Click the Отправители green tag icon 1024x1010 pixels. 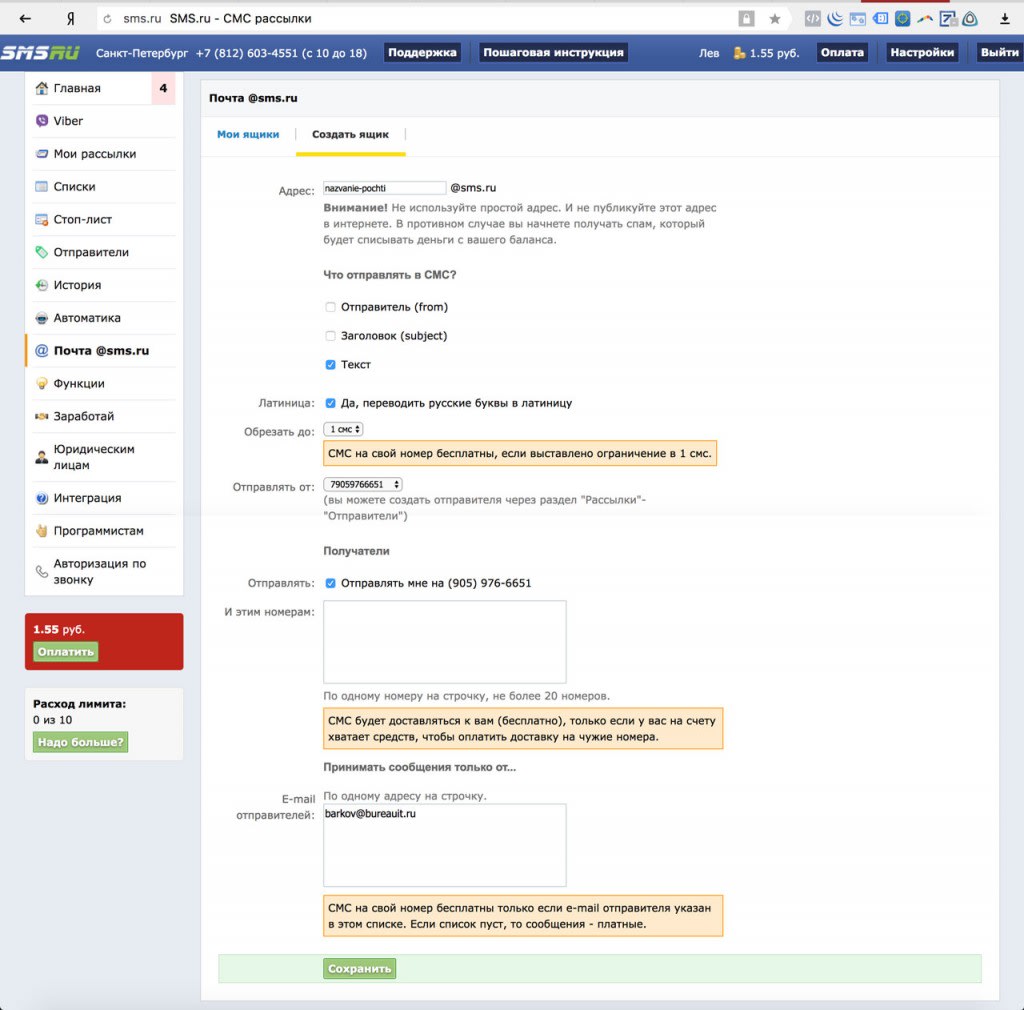(x=42, y=252)
